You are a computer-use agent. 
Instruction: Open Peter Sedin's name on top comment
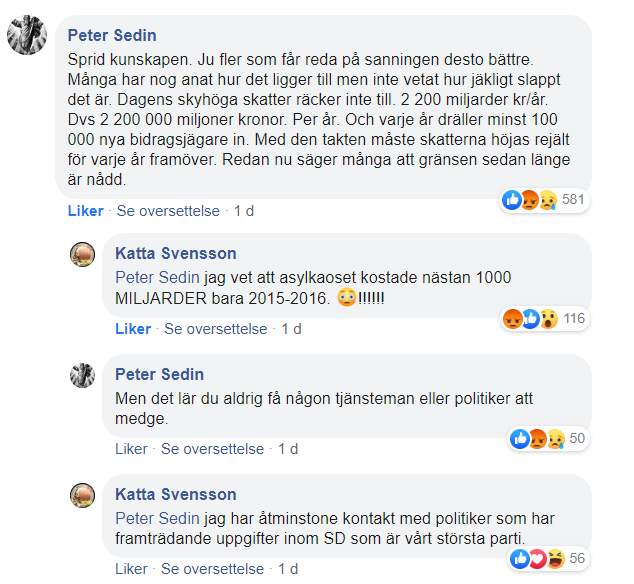[112, 36]
